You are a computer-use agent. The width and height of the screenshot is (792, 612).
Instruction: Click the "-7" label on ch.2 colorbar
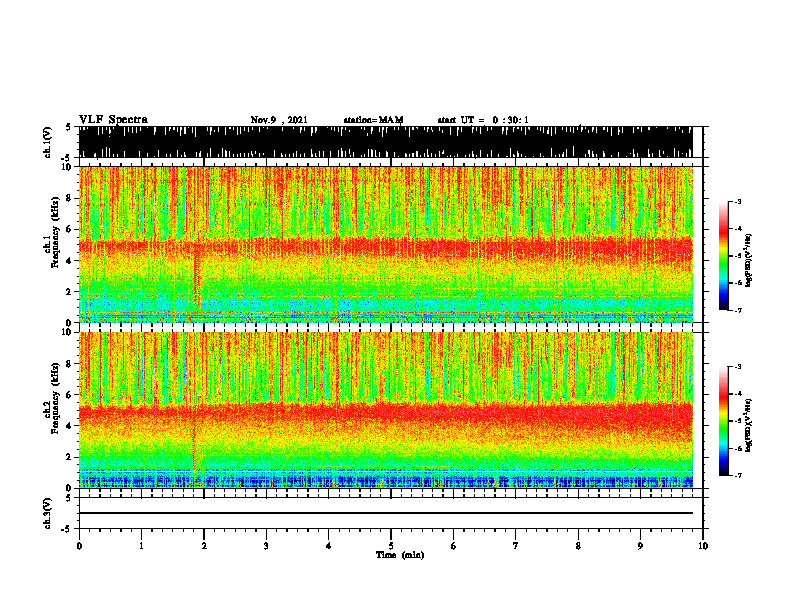[737, 475]
